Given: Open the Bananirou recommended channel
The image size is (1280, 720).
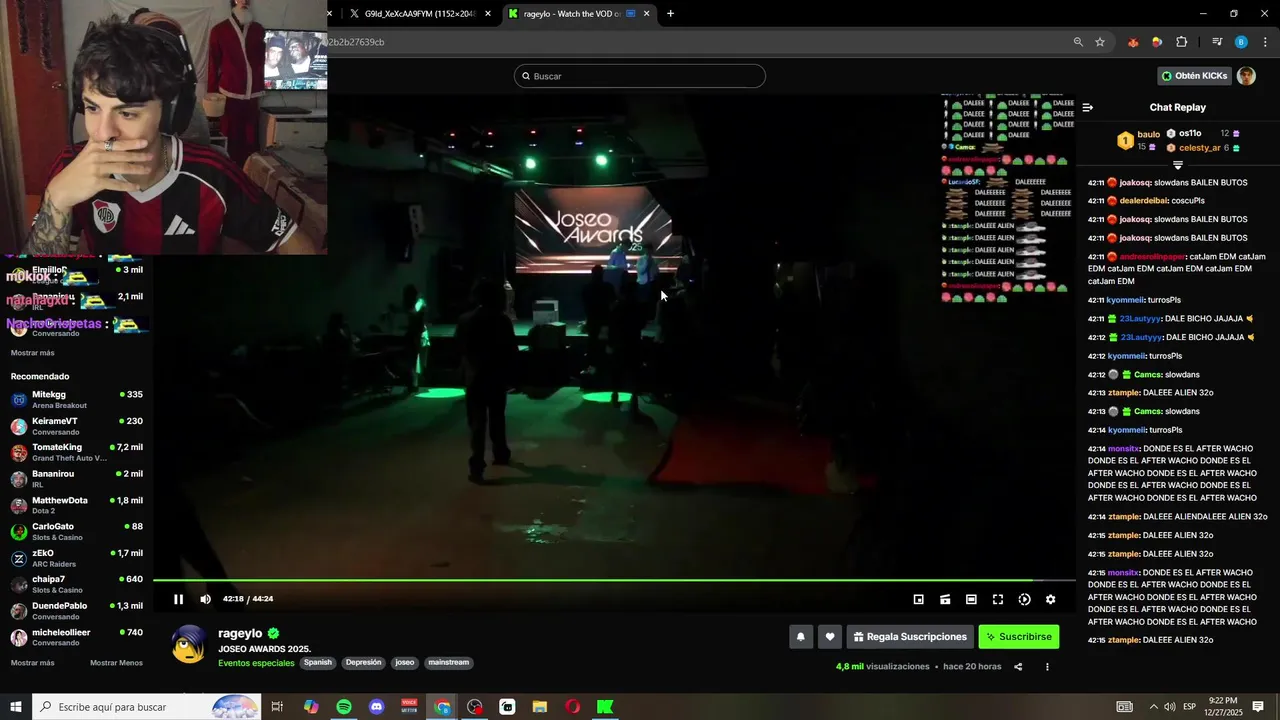Looking at the screenshot, I should (x=76, y=479).
